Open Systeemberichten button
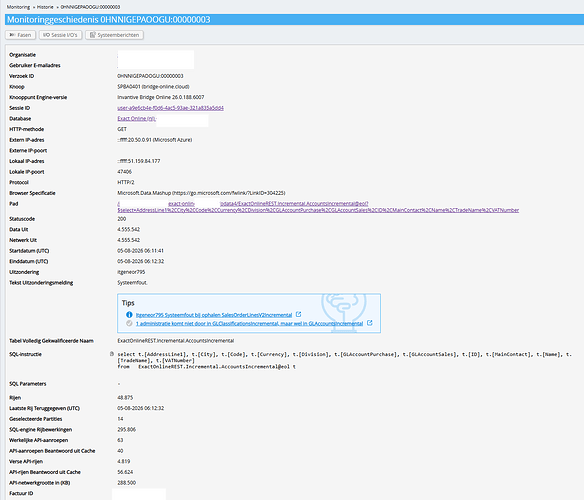This screenshot has height=500, width=584. [x=114, y=35]
